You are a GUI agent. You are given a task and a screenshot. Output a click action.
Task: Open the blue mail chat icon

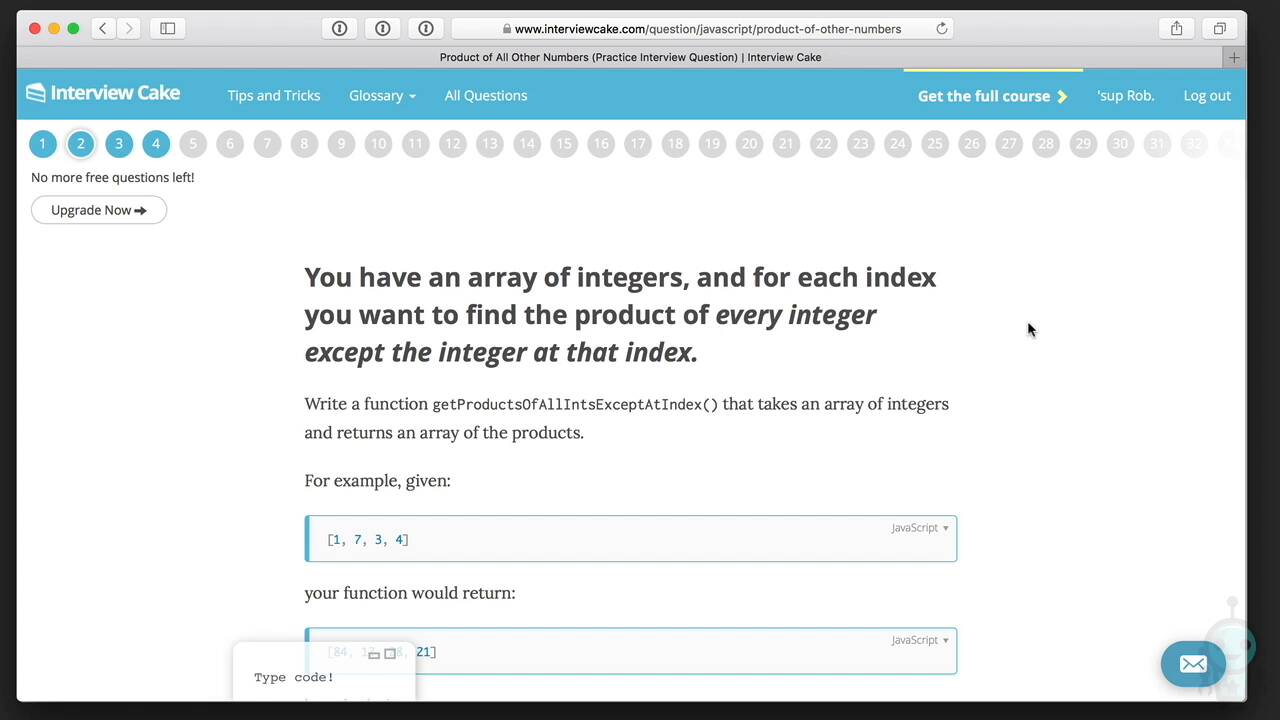pos(1192,664)
